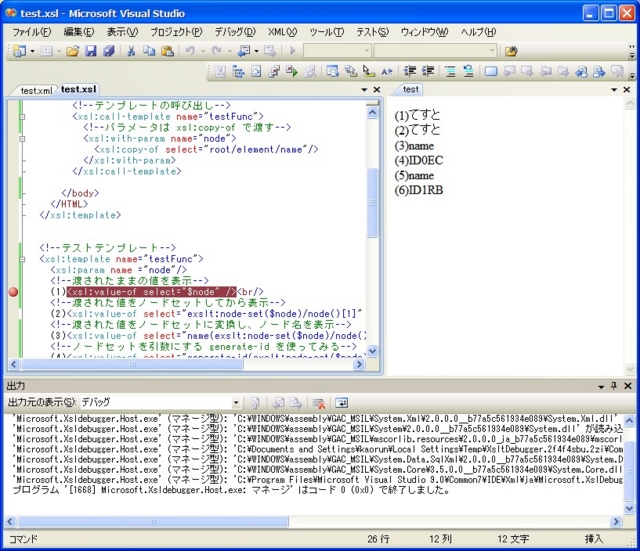The image size is (640, 551).
Task: Click the Copy icon
Action: point(149,51)
